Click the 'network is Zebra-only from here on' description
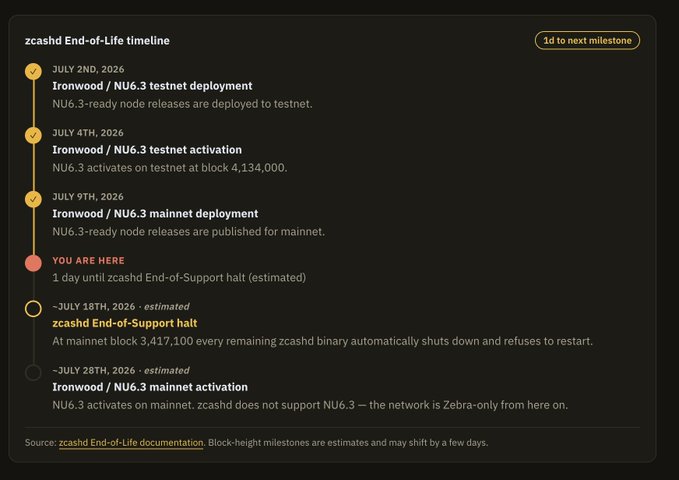Viewport: 679px width, 480px height. tap(310, 405)
